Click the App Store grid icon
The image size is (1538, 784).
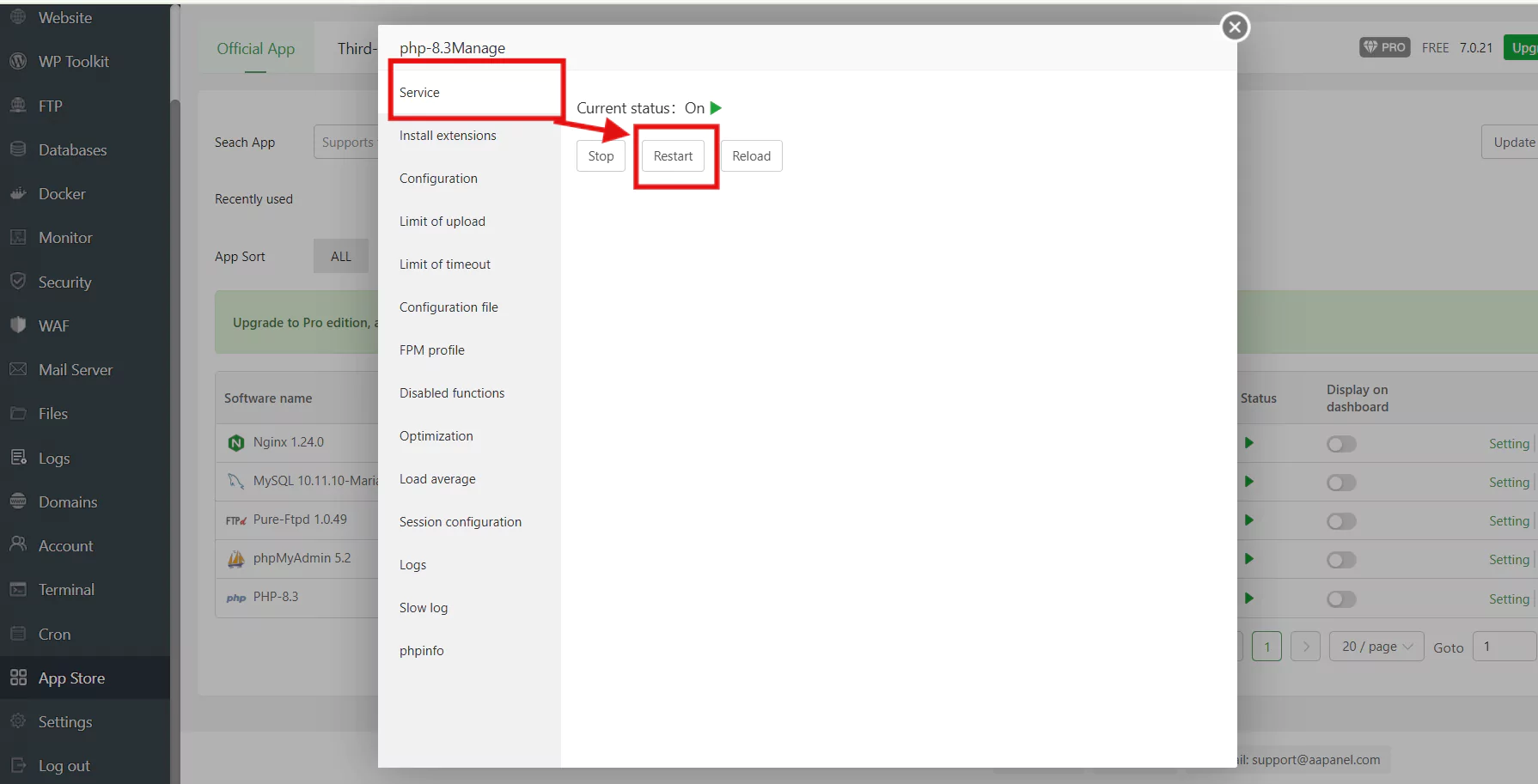point(18,678)
